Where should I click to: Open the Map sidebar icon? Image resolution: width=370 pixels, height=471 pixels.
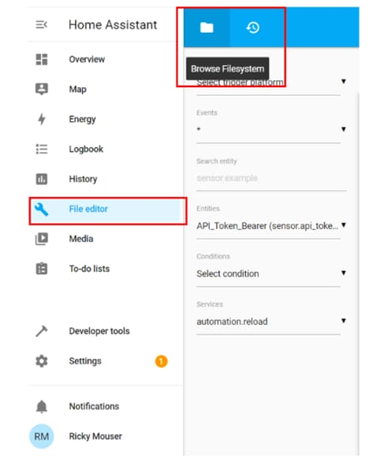tap(42, 89)
